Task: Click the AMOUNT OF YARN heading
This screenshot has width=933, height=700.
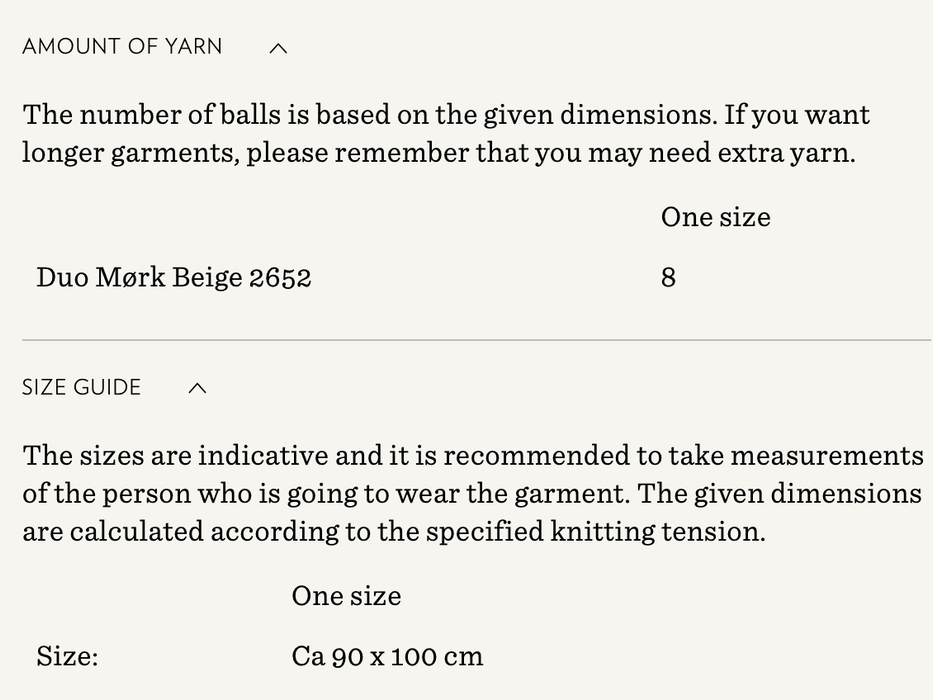Action: tap(122, 47)
